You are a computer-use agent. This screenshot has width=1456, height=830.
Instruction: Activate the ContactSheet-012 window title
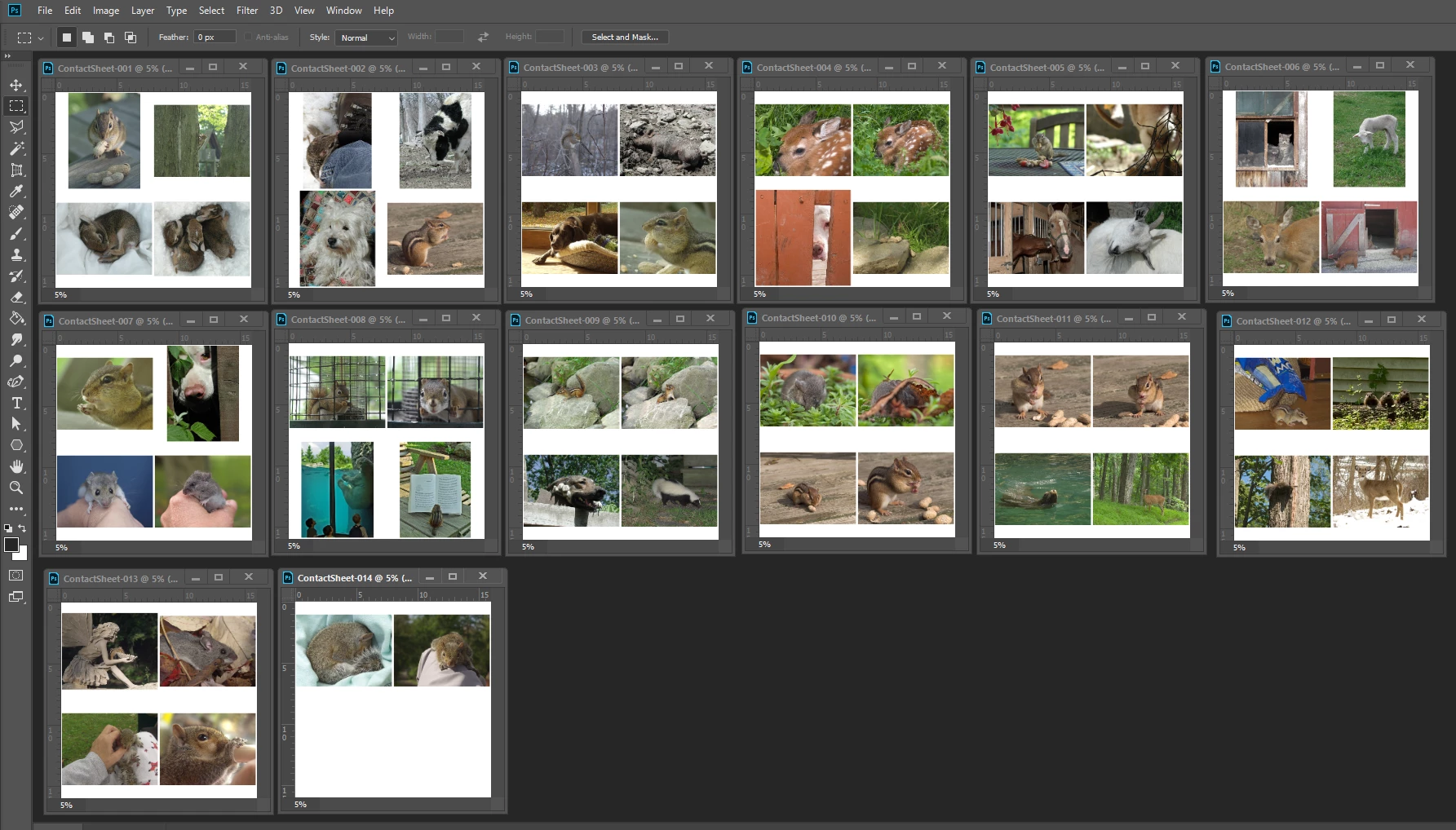(1293, 321)
